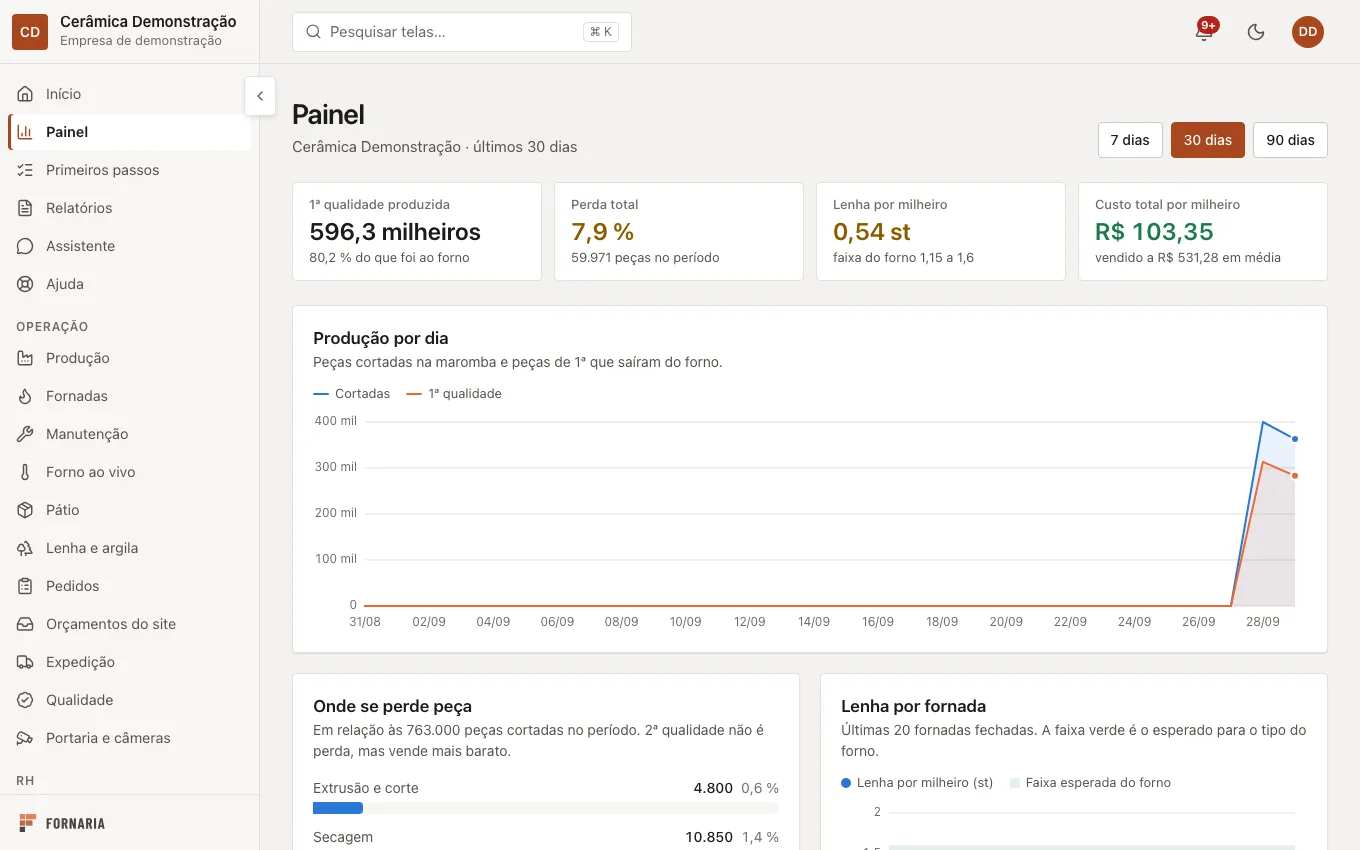This screenshot has width=1360, height=850.
Task: Click the Relatórios document icon
Action: (x=26, y=208)
